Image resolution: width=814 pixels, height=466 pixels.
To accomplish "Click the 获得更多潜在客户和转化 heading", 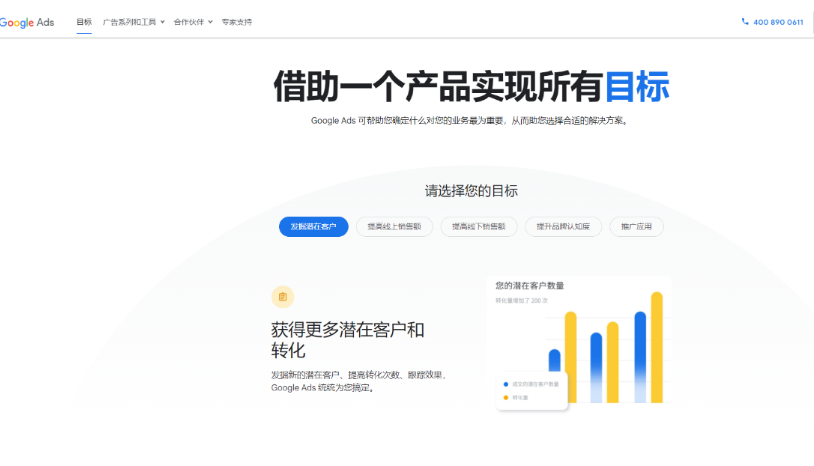I will (348, 340).
